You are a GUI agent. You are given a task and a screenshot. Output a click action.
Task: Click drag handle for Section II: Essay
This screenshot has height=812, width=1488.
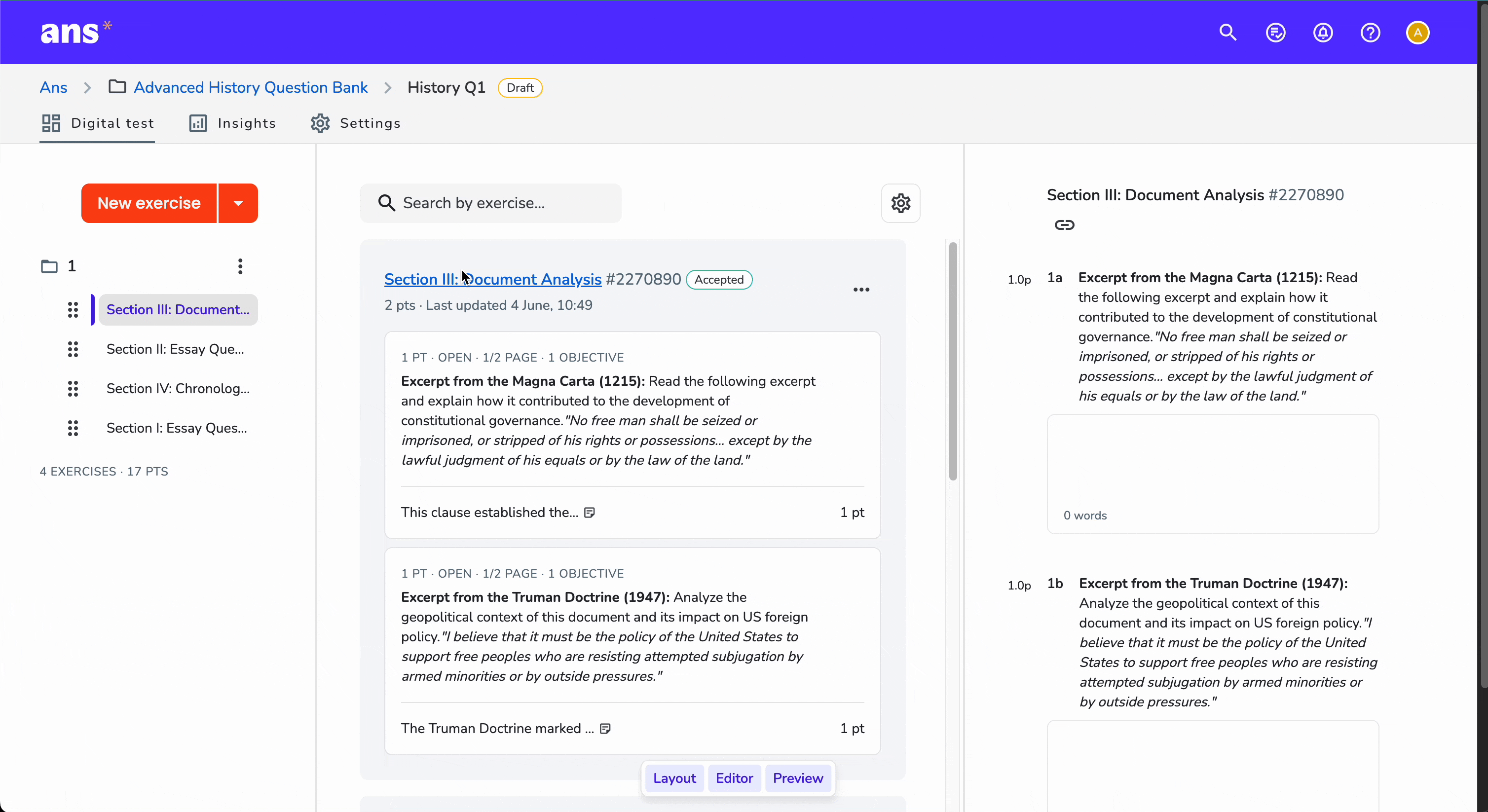click(x=73, y=349)
